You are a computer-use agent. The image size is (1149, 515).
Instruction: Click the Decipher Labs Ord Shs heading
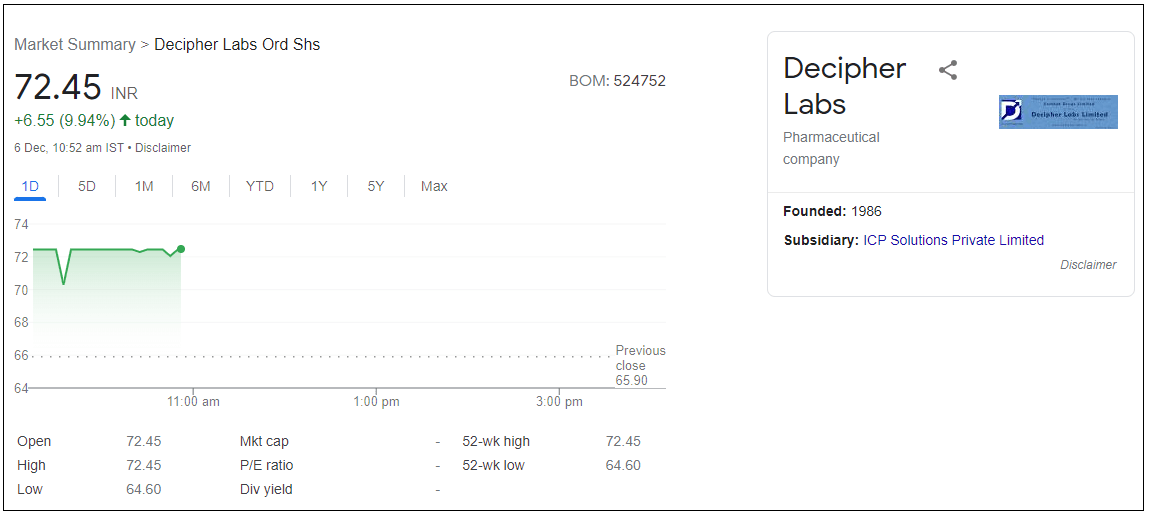pos(237,44)
